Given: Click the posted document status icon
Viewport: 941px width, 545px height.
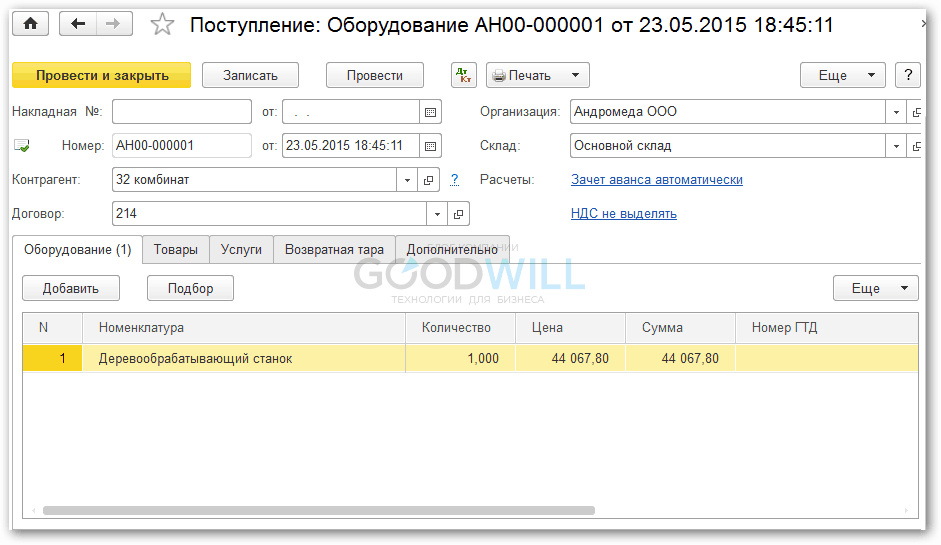Looking at the screenshot, I should coord(22,146).
